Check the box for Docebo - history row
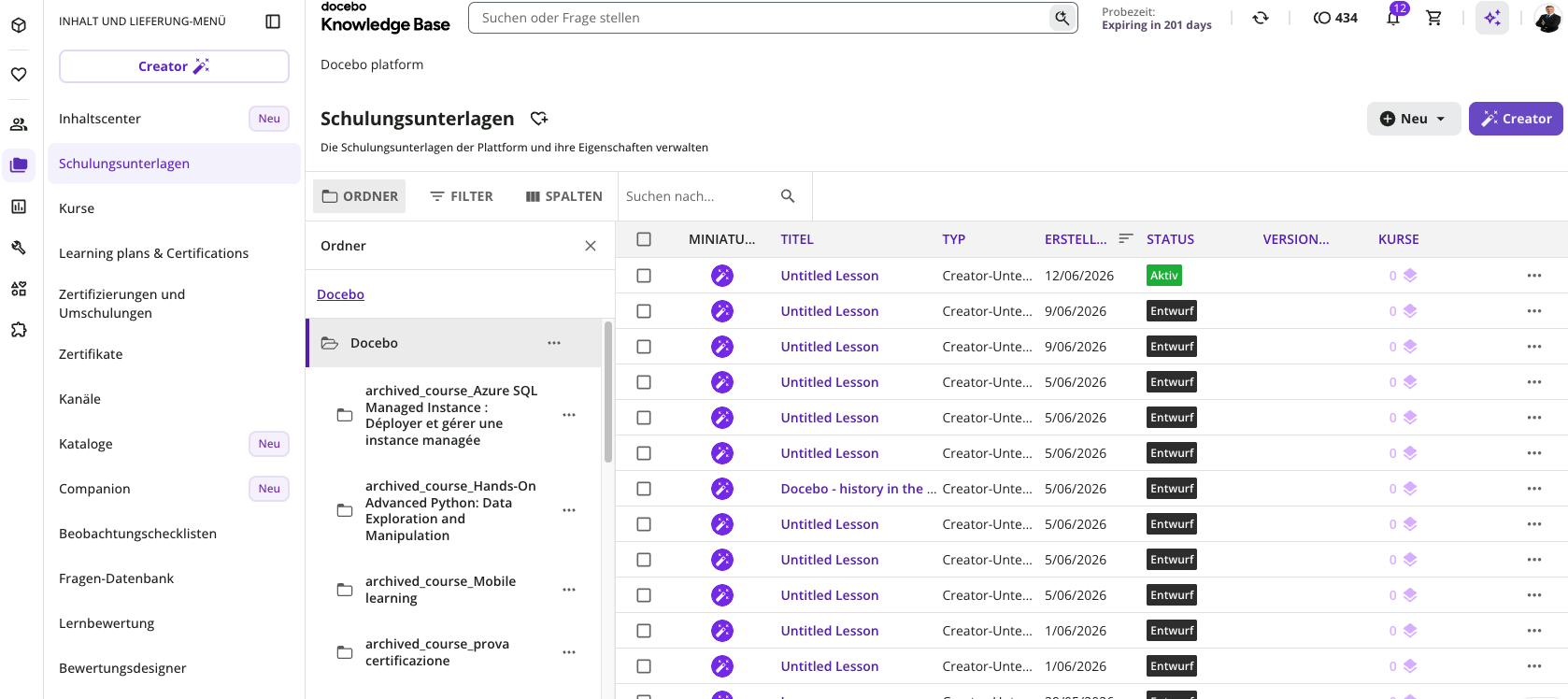 point(644,489)
